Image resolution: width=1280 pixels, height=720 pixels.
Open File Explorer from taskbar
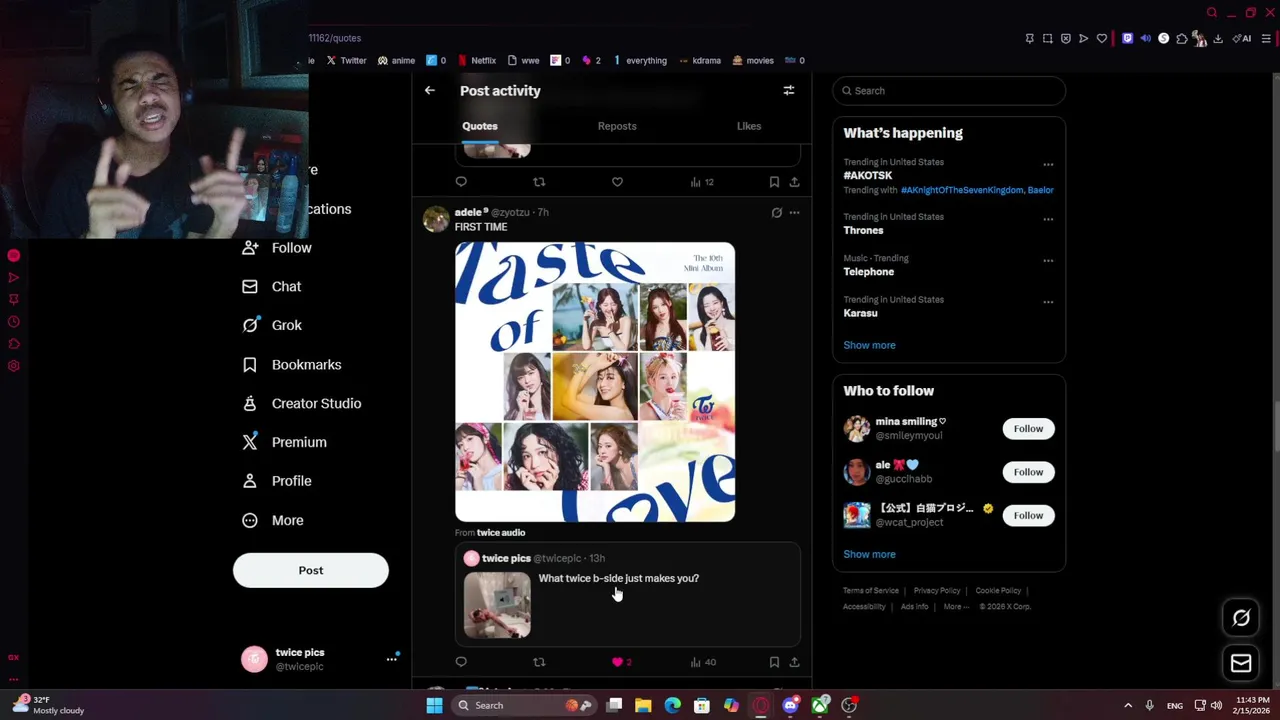pos(643,706)
